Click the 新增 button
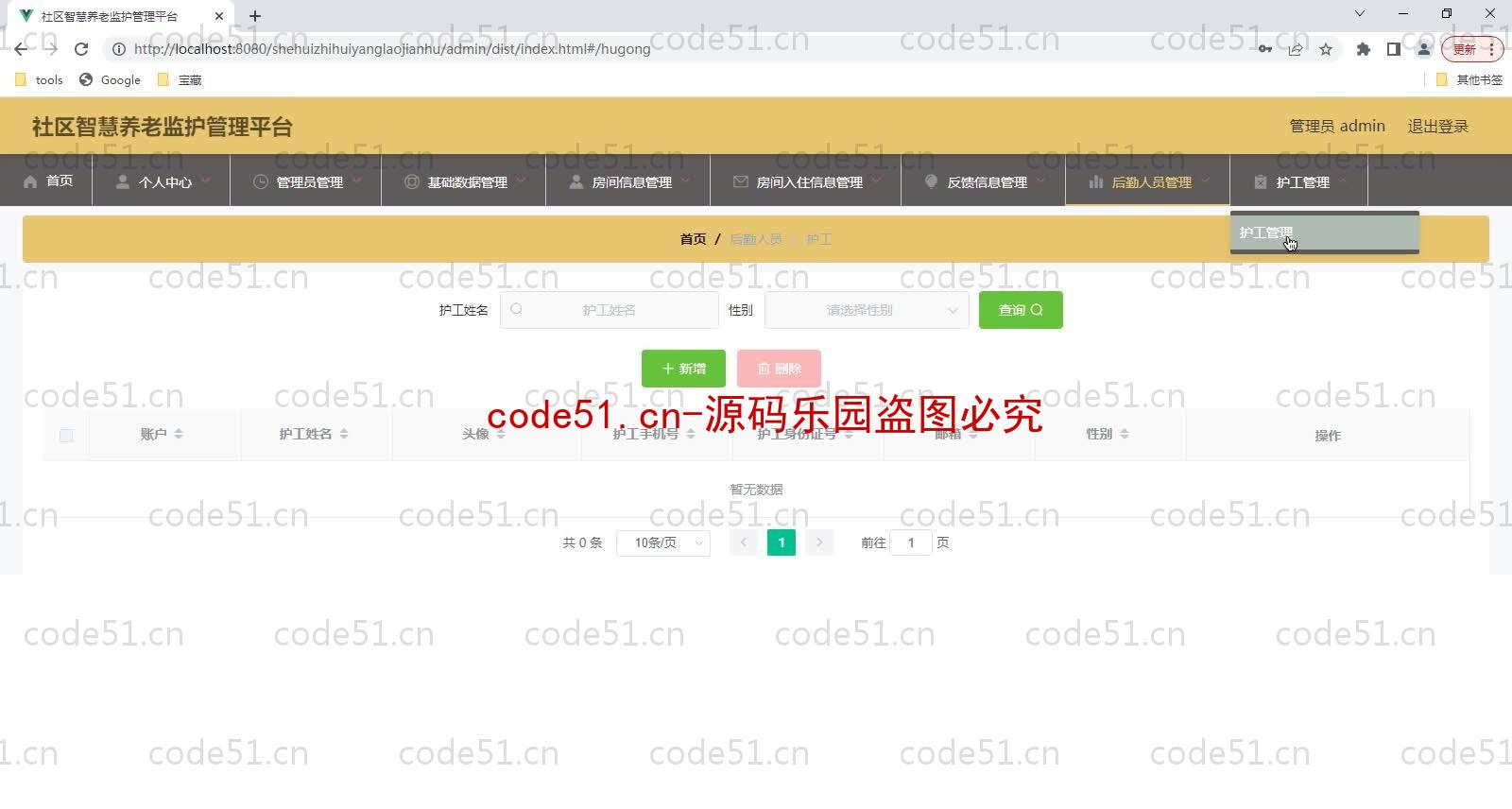 (683, 369)
